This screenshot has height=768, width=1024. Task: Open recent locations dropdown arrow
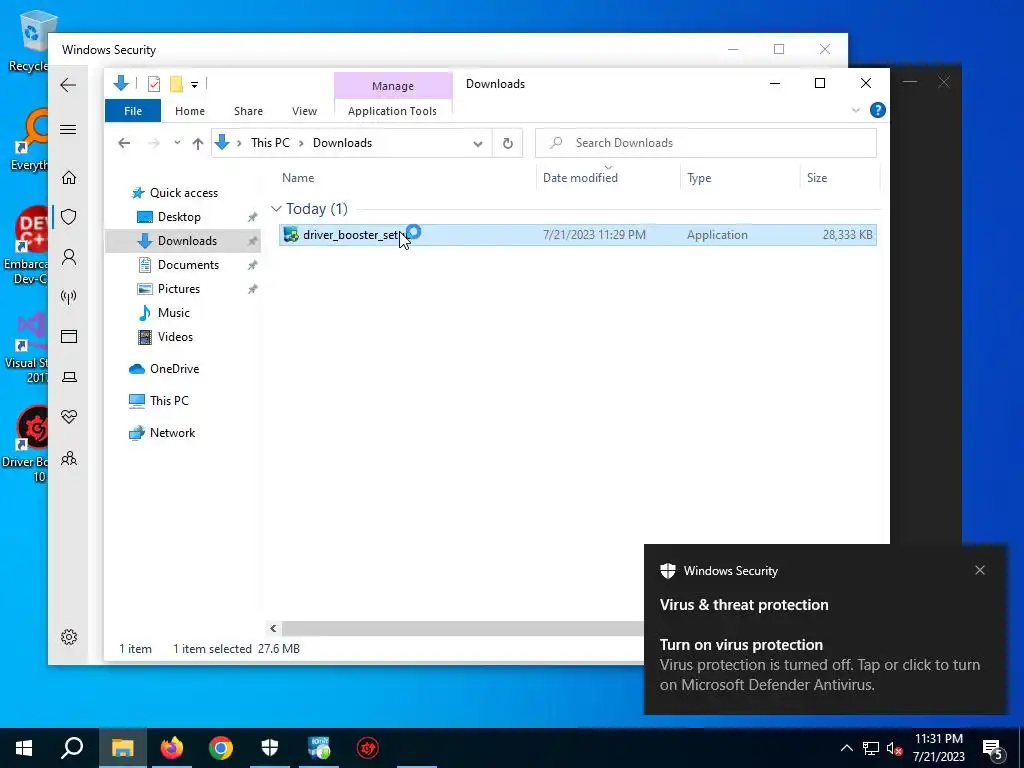tap(177, 143)
